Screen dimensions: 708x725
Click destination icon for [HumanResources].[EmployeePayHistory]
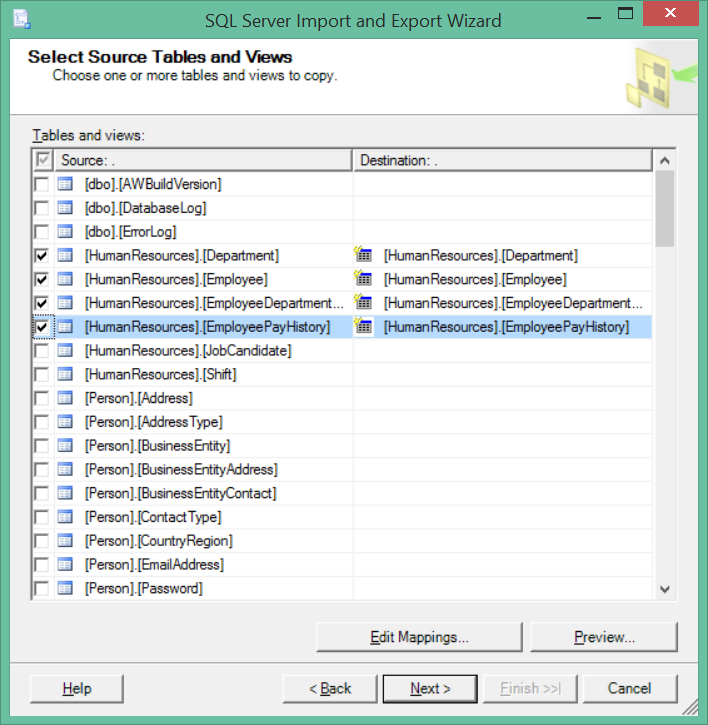coord(363,326)
